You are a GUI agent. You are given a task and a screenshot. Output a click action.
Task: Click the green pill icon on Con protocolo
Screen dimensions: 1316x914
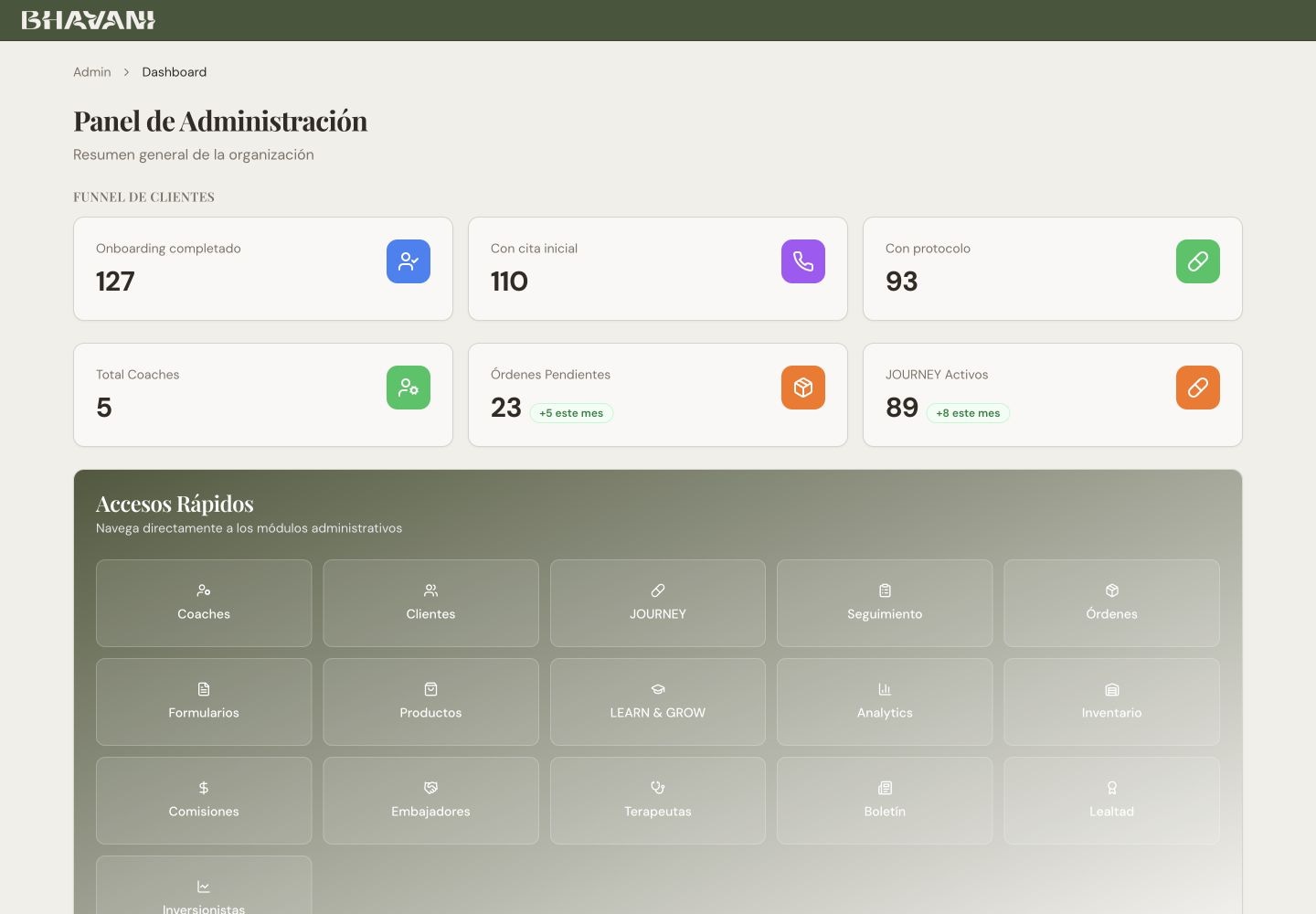tap(1198, 261)
